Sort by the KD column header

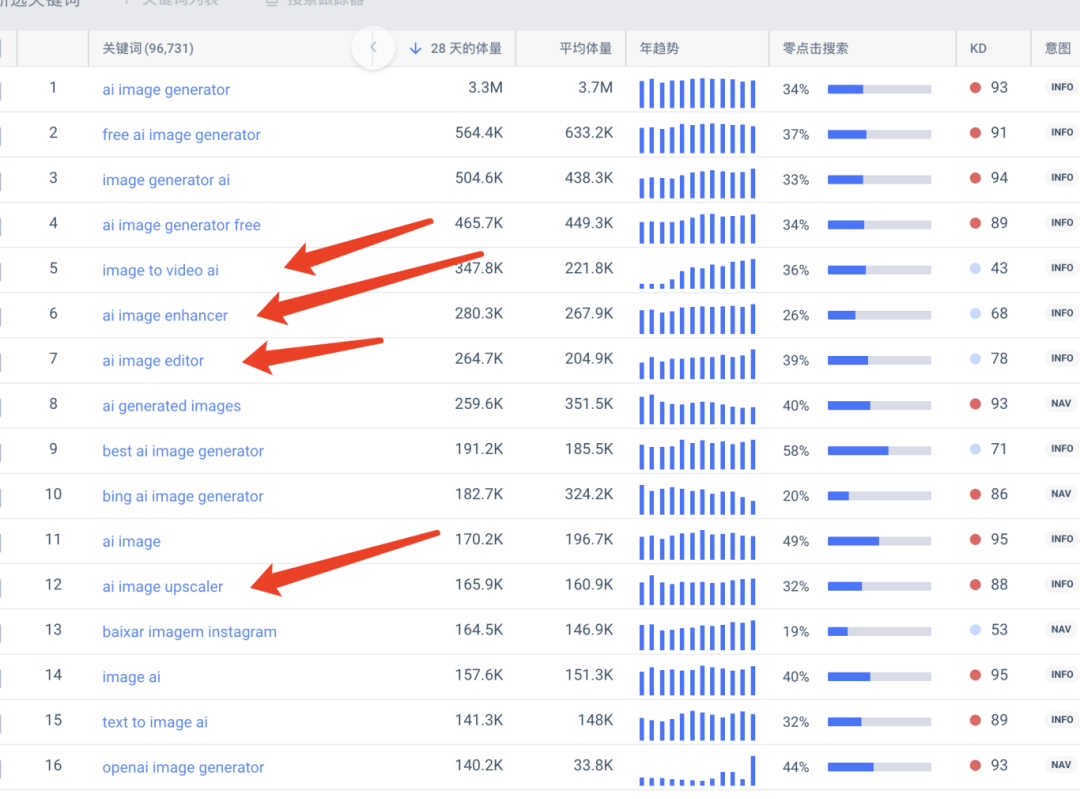(978, 48)
